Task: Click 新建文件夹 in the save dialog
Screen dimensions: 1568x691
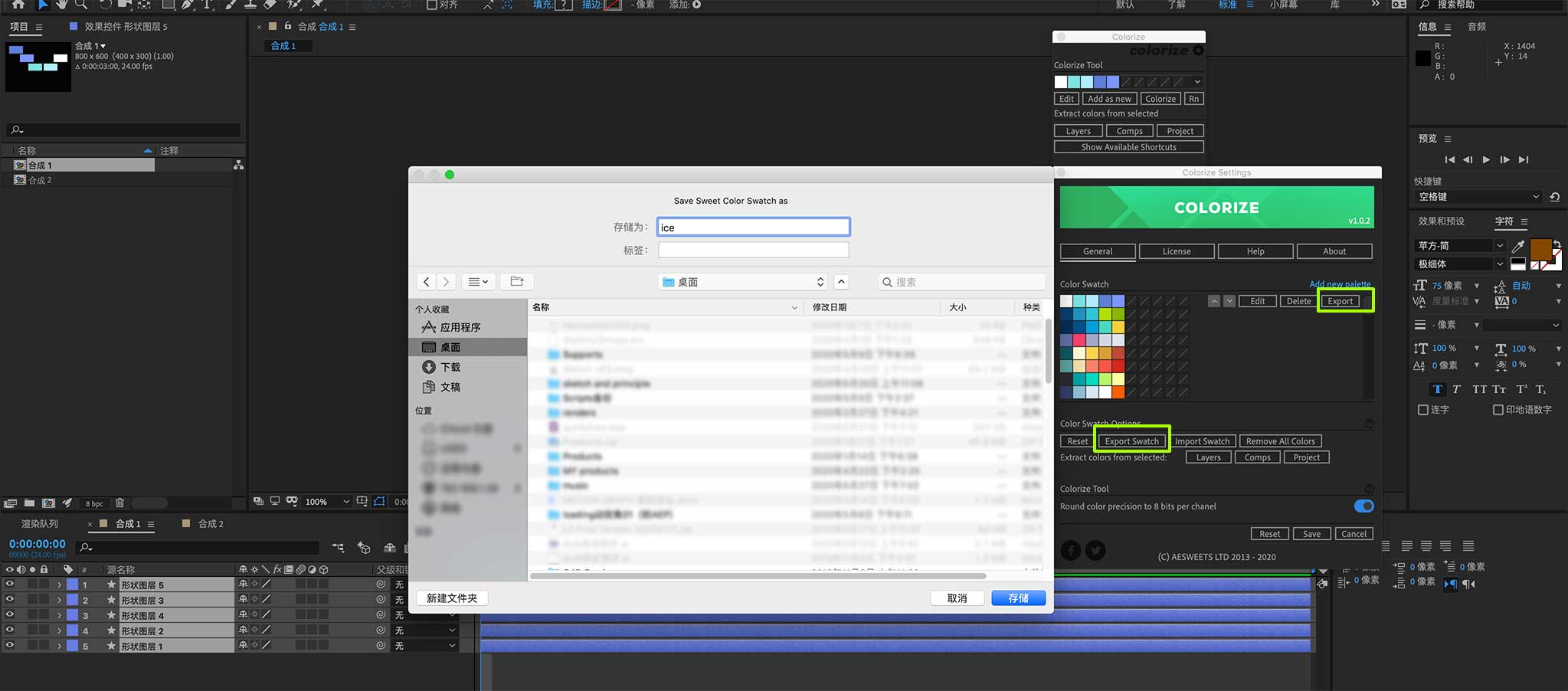Action: pos(452,598)
